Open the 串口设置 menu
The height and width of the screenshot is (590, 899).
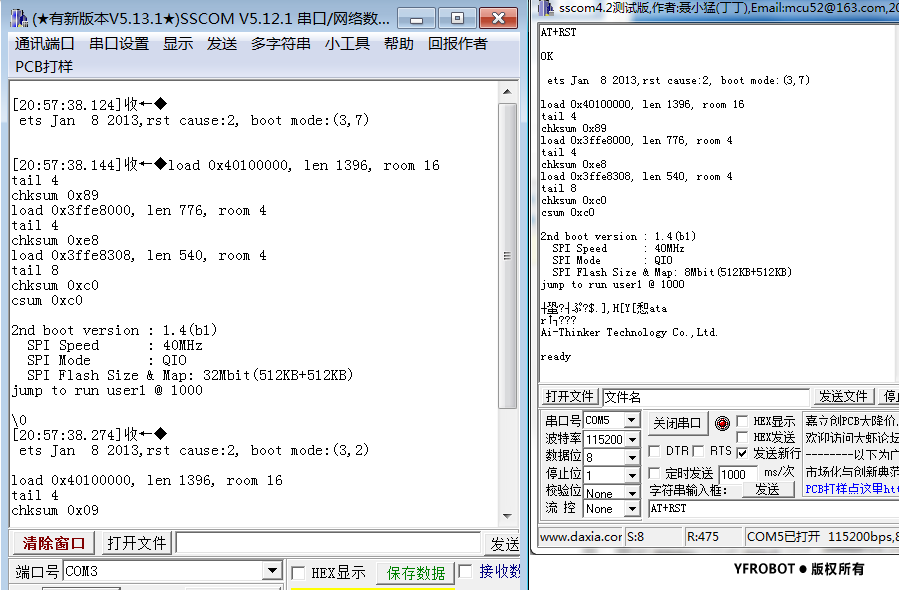click(x=118, y=43)
